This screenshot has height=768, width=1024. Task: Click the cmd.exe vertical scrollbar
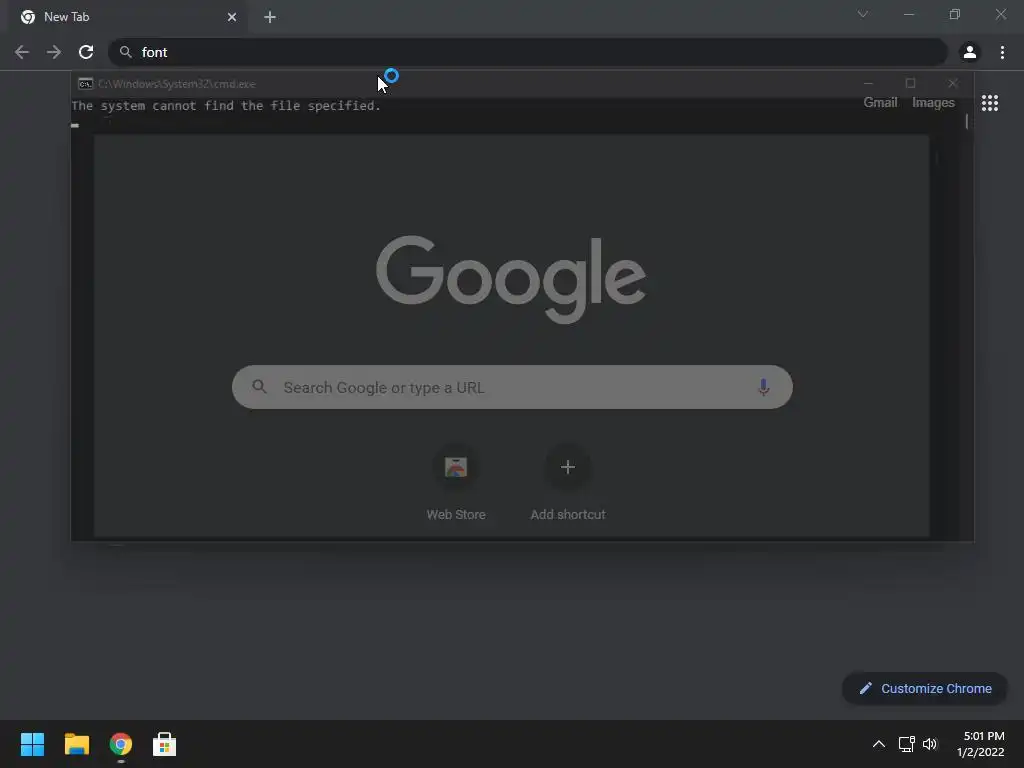967,122
